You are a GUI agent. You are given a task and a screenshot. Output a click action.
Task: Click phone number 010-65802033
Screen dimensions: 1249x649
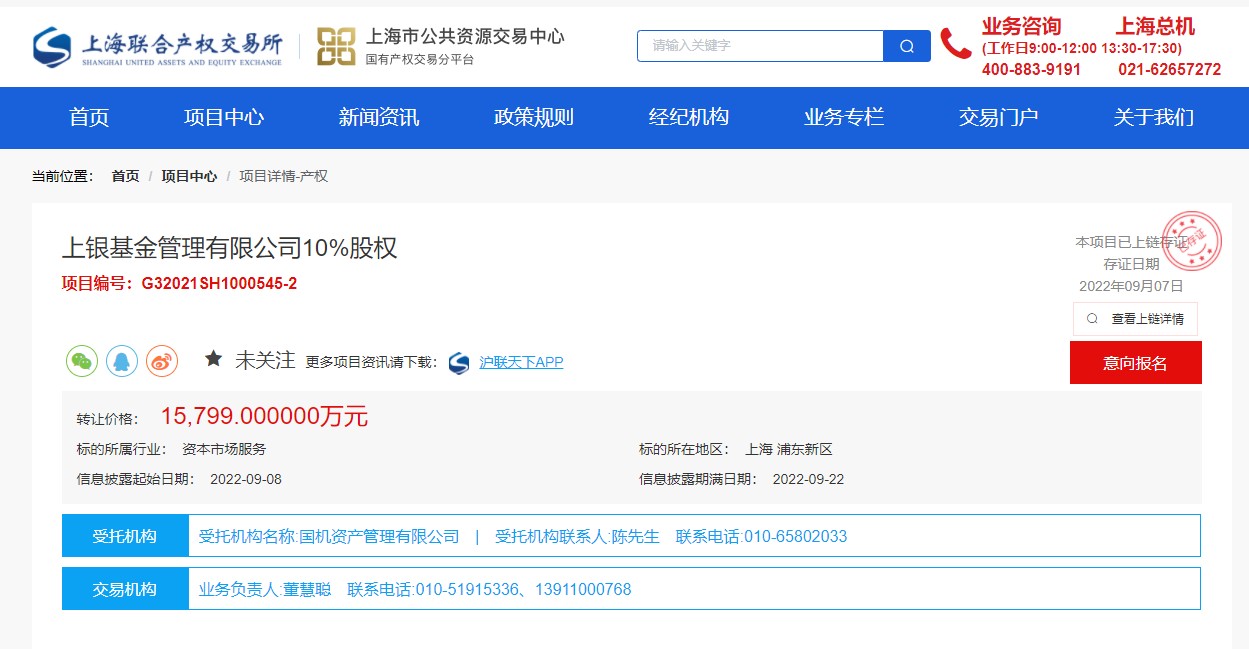(795, 536)
